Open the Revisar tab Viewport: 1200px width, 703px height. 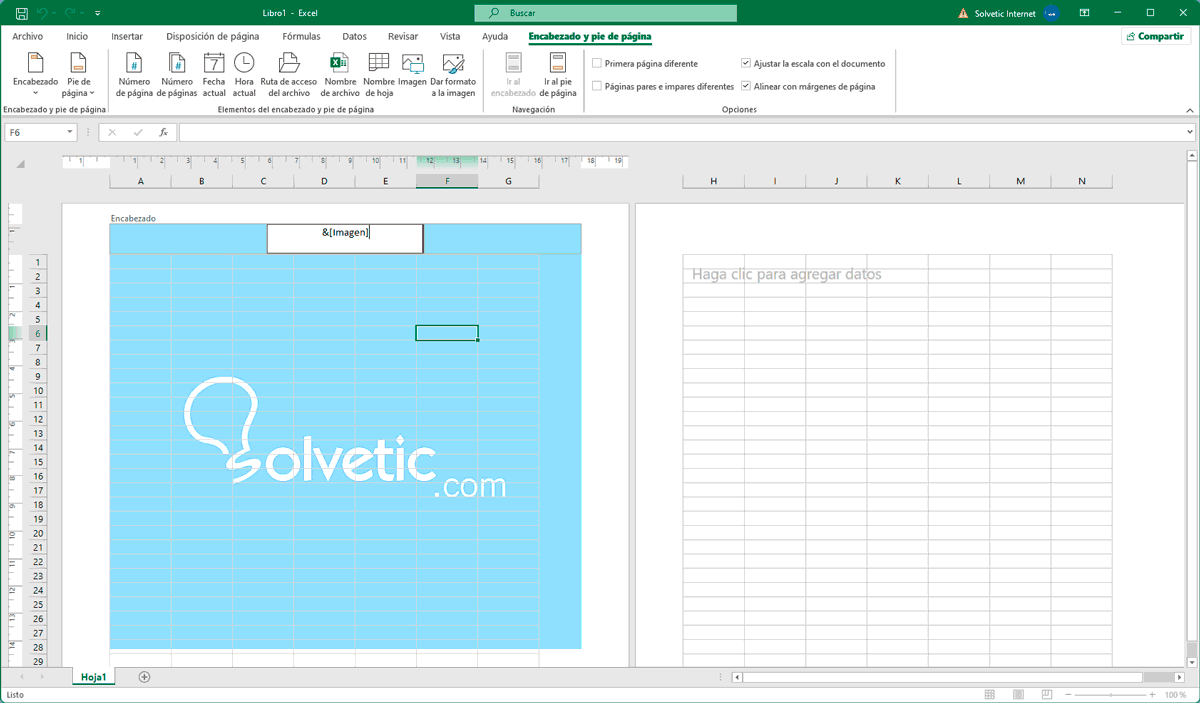pos(403,36)
